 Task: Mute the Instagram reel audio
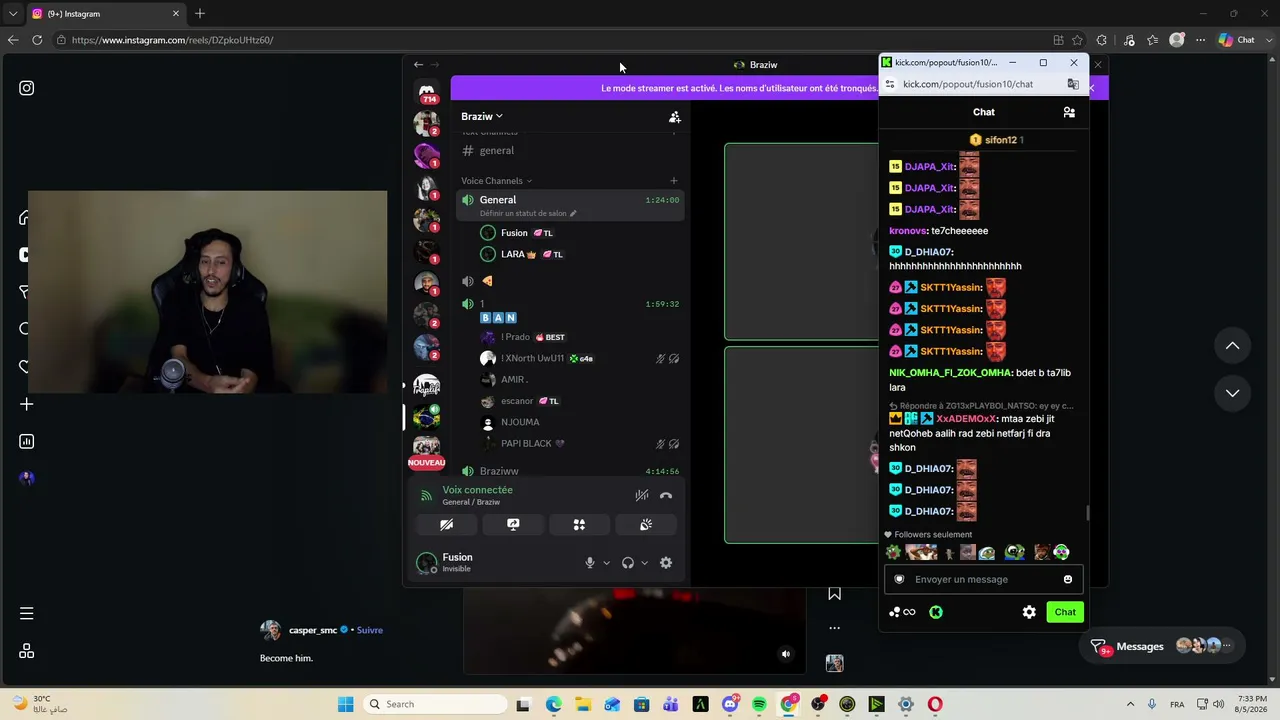point(786,654)
